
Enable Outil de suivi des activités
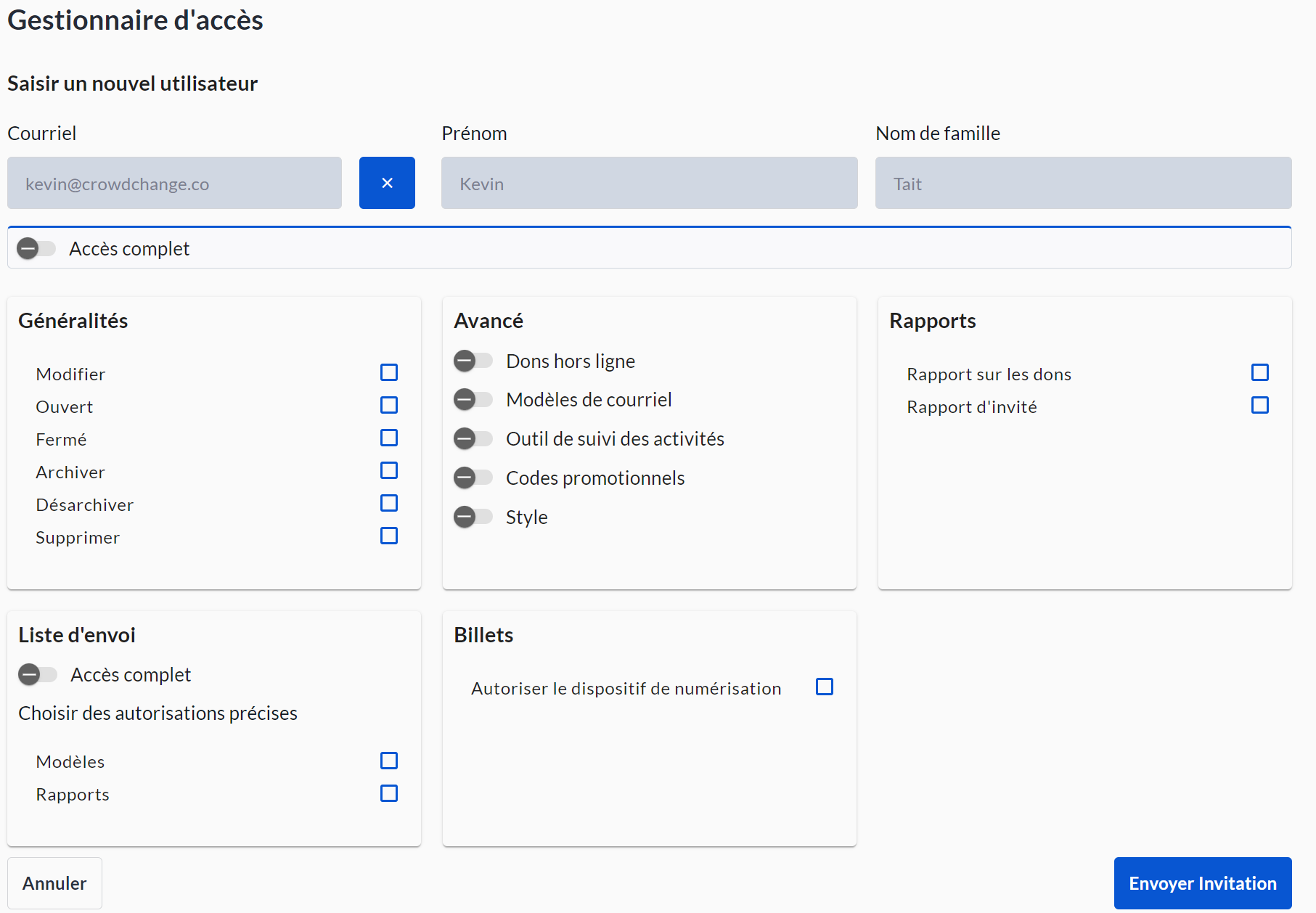(473, 438)
